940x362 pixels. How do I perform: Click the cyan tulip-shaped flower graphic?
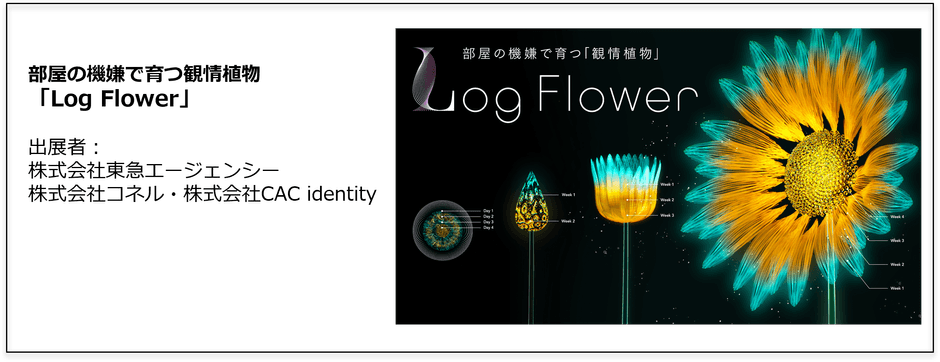click(625, 188)
